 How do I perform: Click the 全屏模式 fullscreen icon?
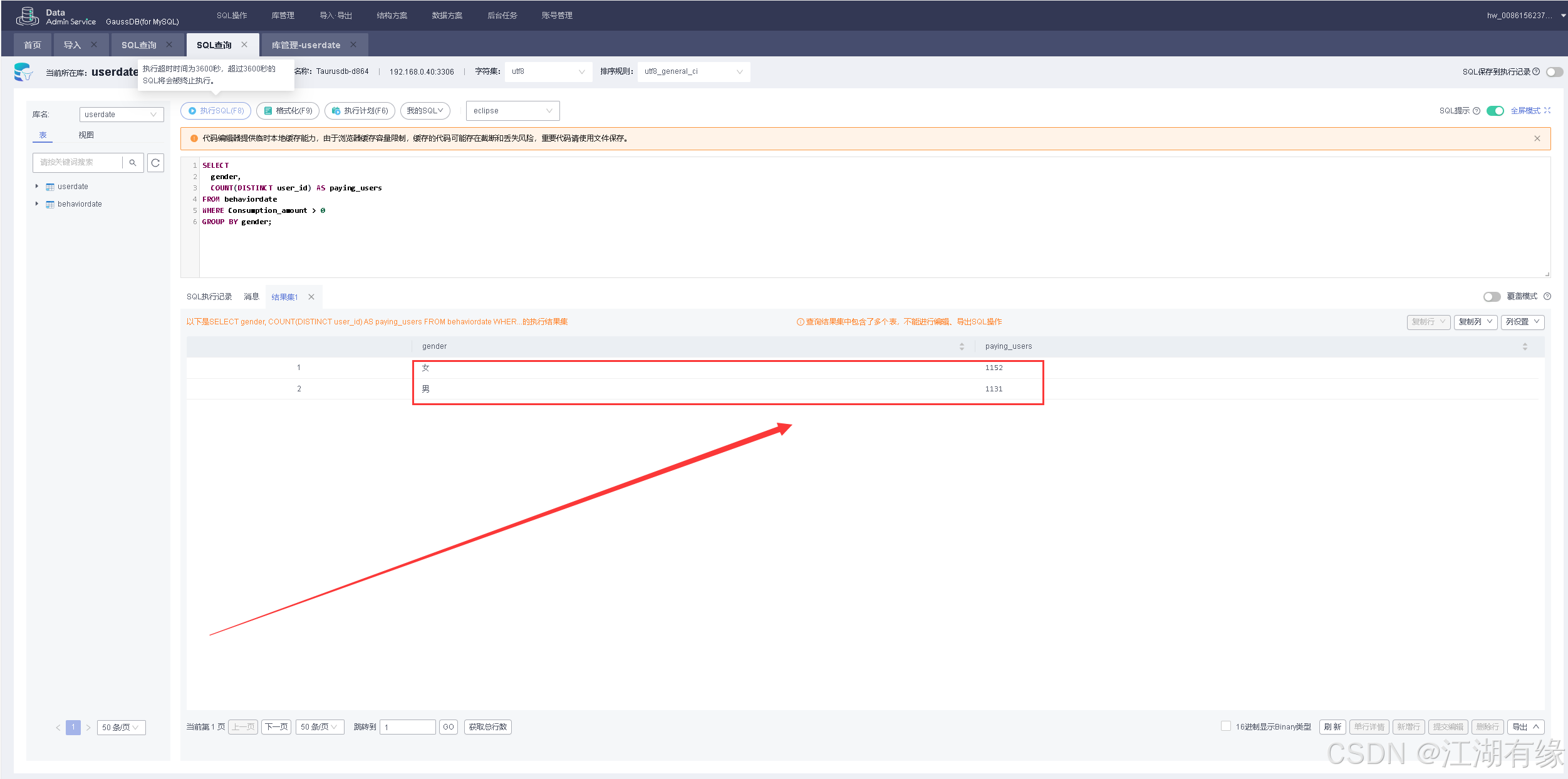(x=1547, y=111)
